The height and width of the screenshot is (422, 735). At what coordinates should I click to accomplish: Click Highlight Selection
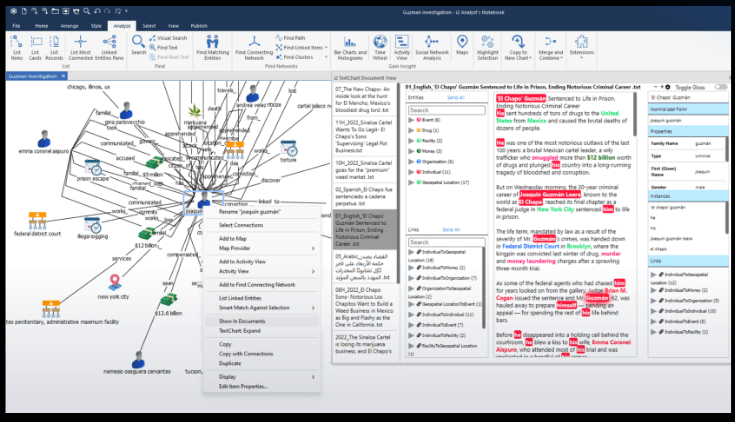tap(488, 47)
